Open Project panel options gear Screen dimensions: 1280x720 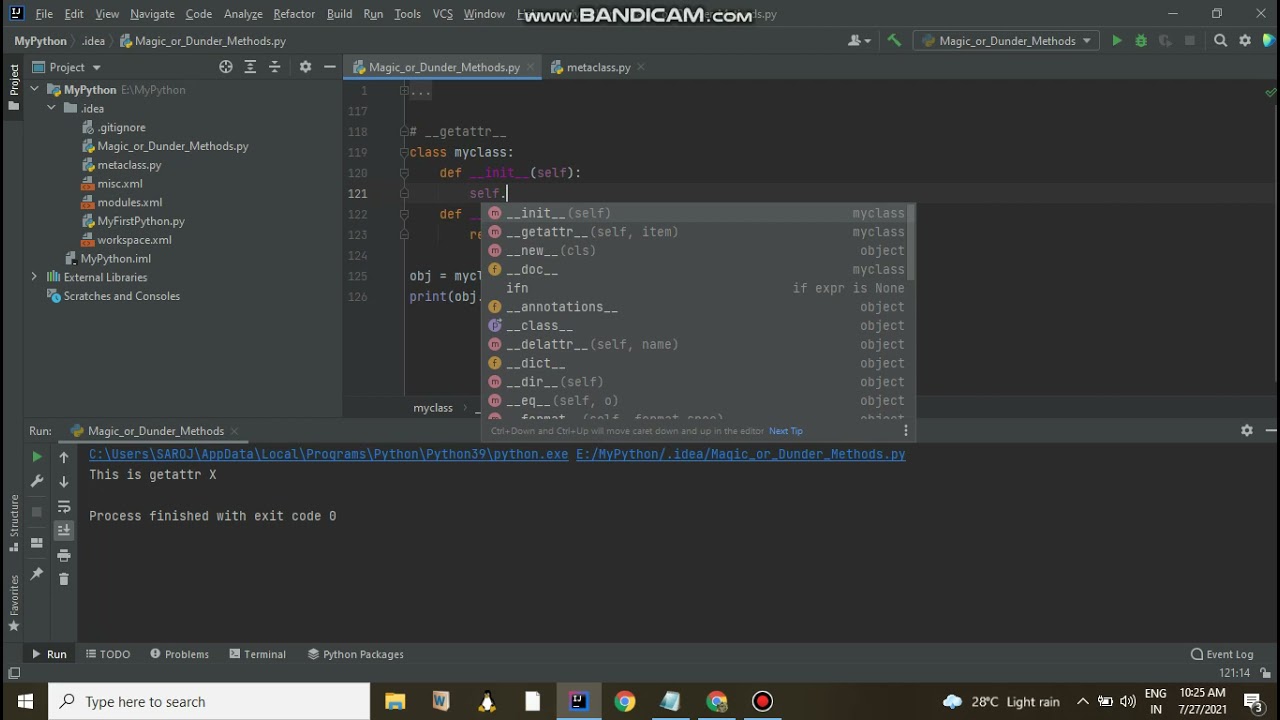coord(305,67)
